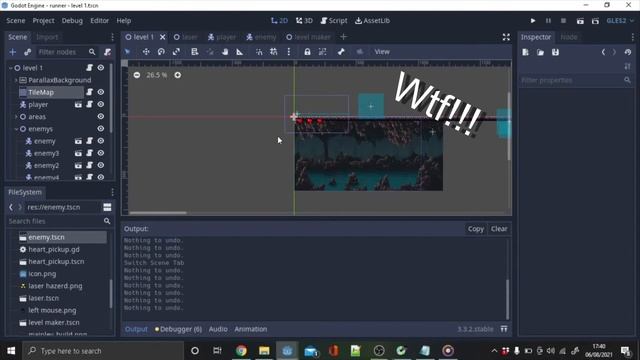The width and height of the screenshot is (640, 360).
Task: Open Scene panel three-dot options
Action: click(x=112, y=37)
